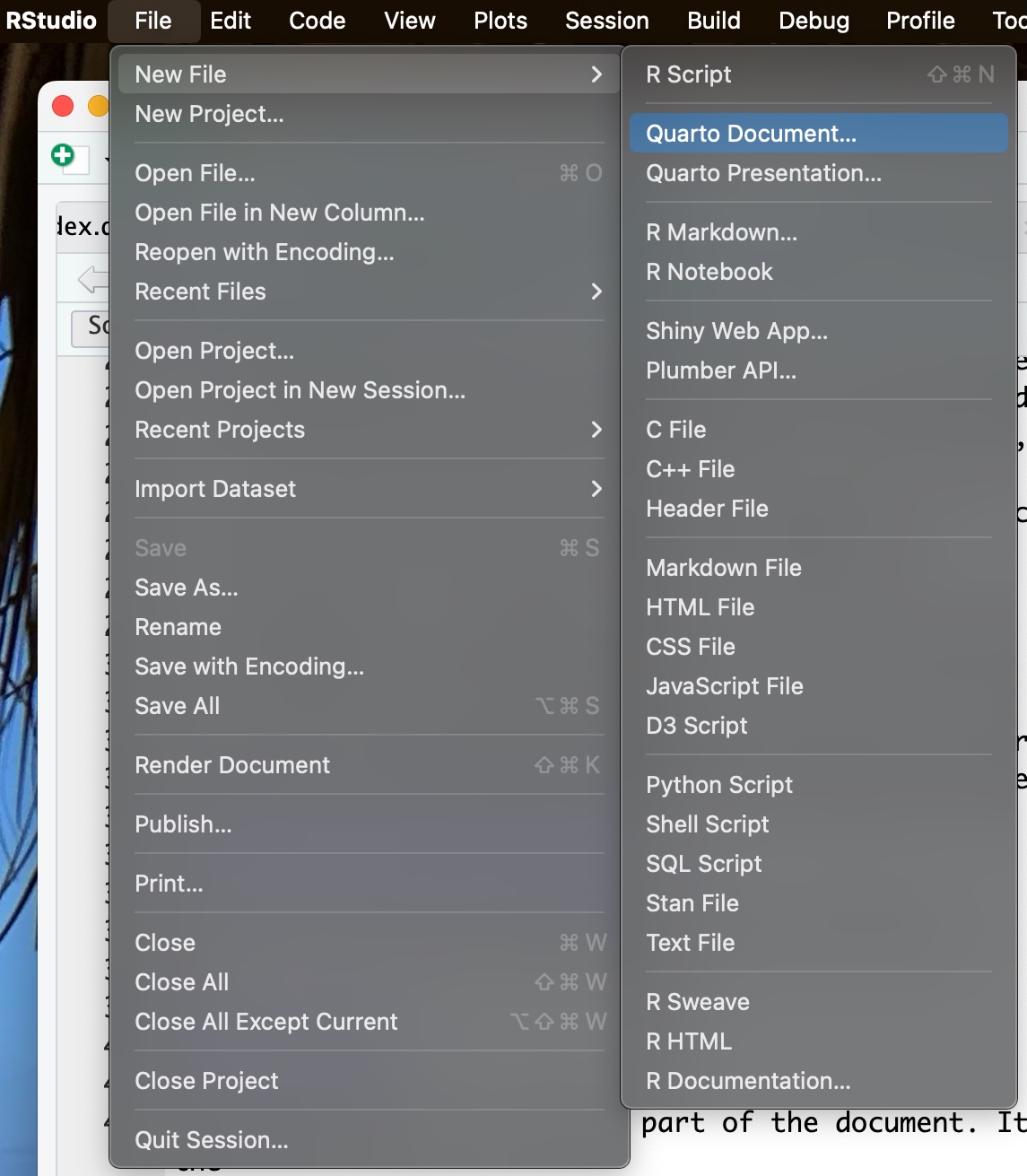Create a new Python Script

click(718, 785)
